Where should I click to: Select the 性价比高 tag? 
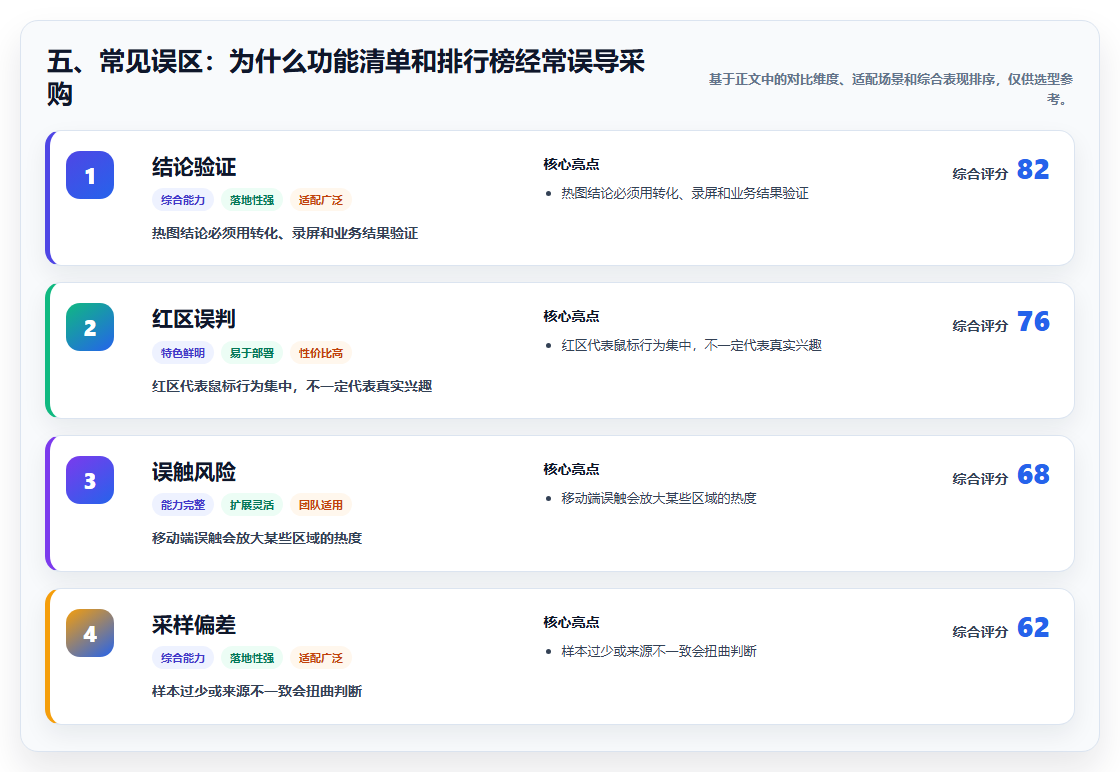(321, 353)
